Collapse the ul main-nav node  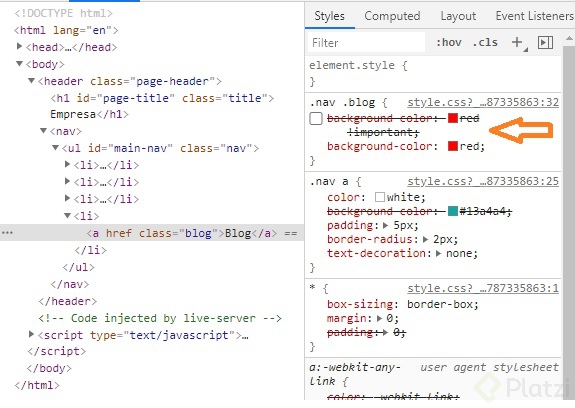point(55,147)
